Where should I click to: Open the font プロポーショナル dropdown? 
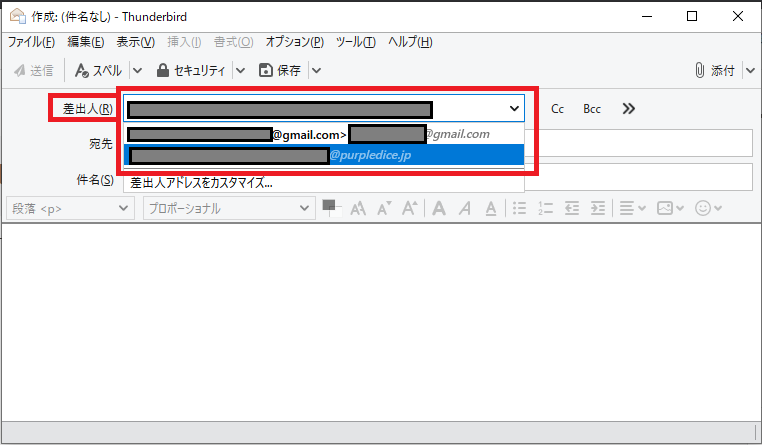click(x=229, y=208)
